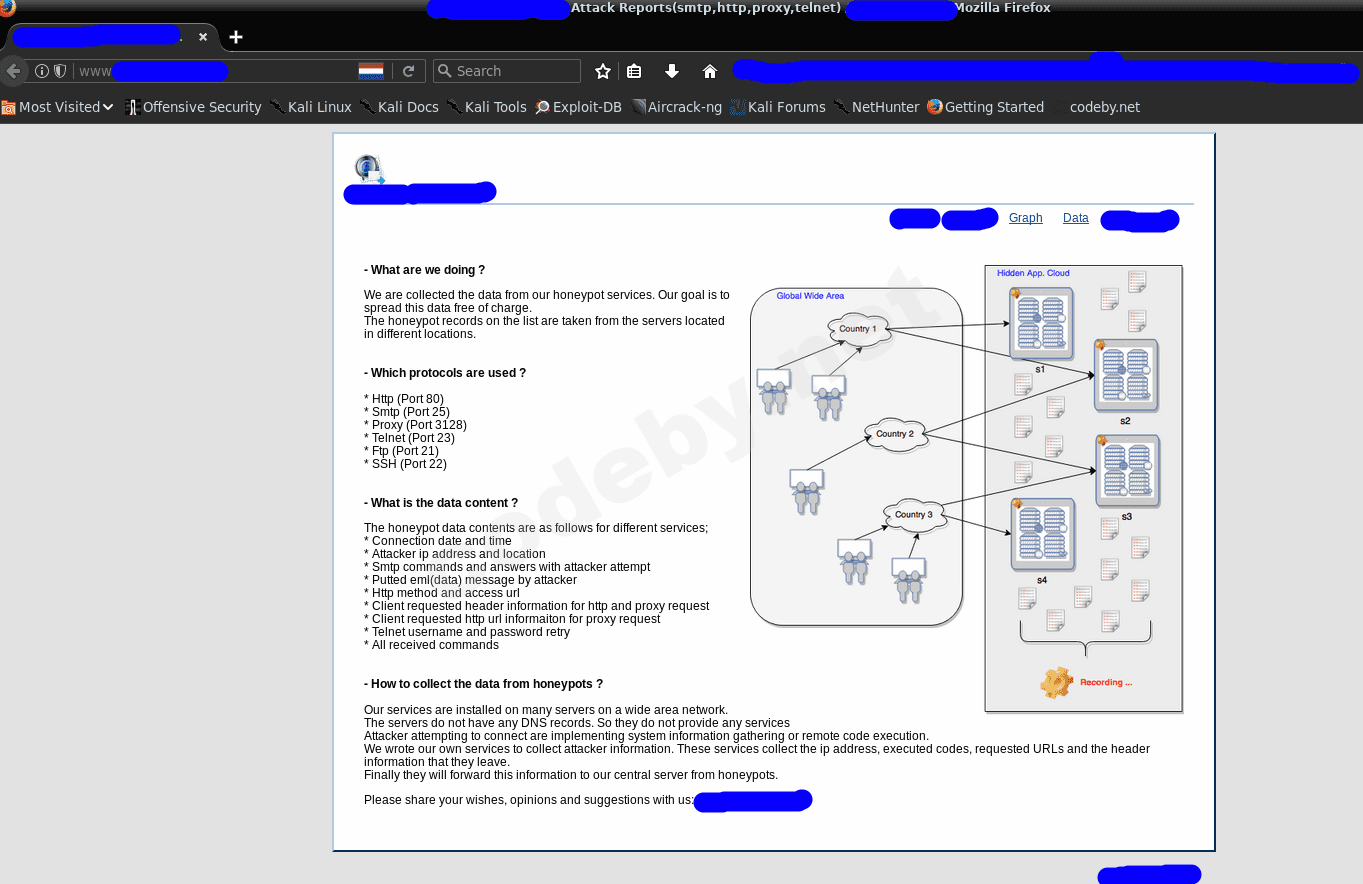Open the Kali Forums bookmark
1363x884 pixels.
point(778,107)
